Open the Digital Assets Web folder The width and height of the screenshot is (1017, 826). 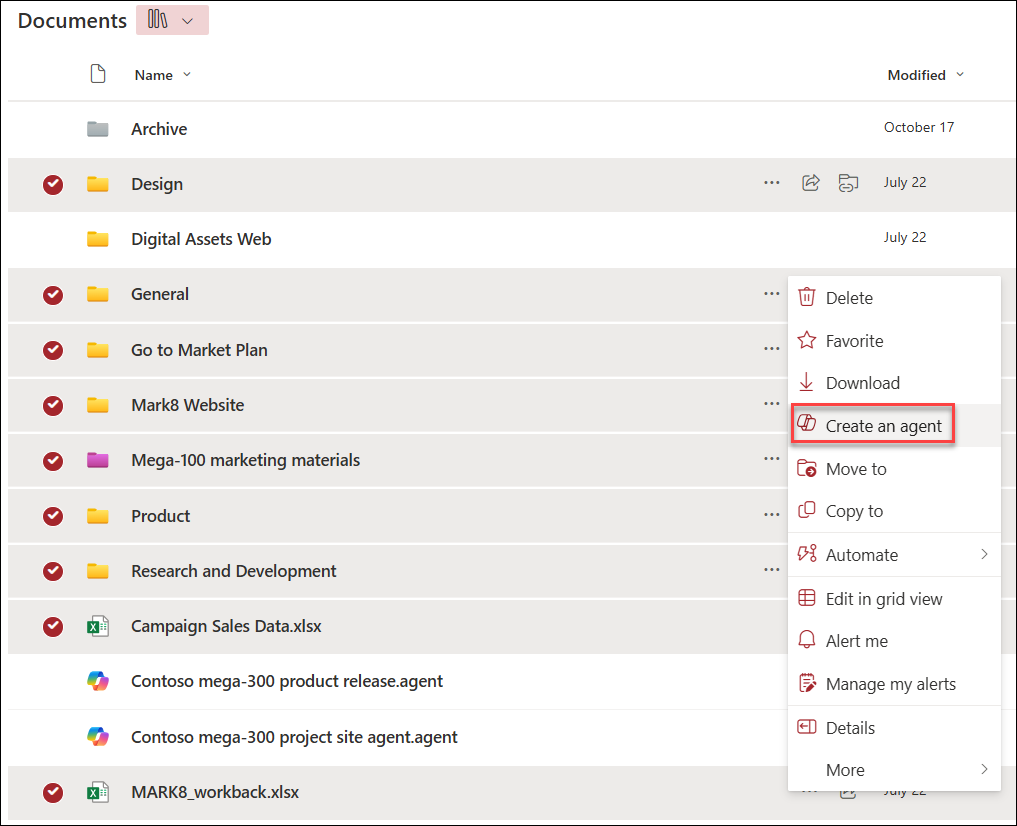(200, 238)
